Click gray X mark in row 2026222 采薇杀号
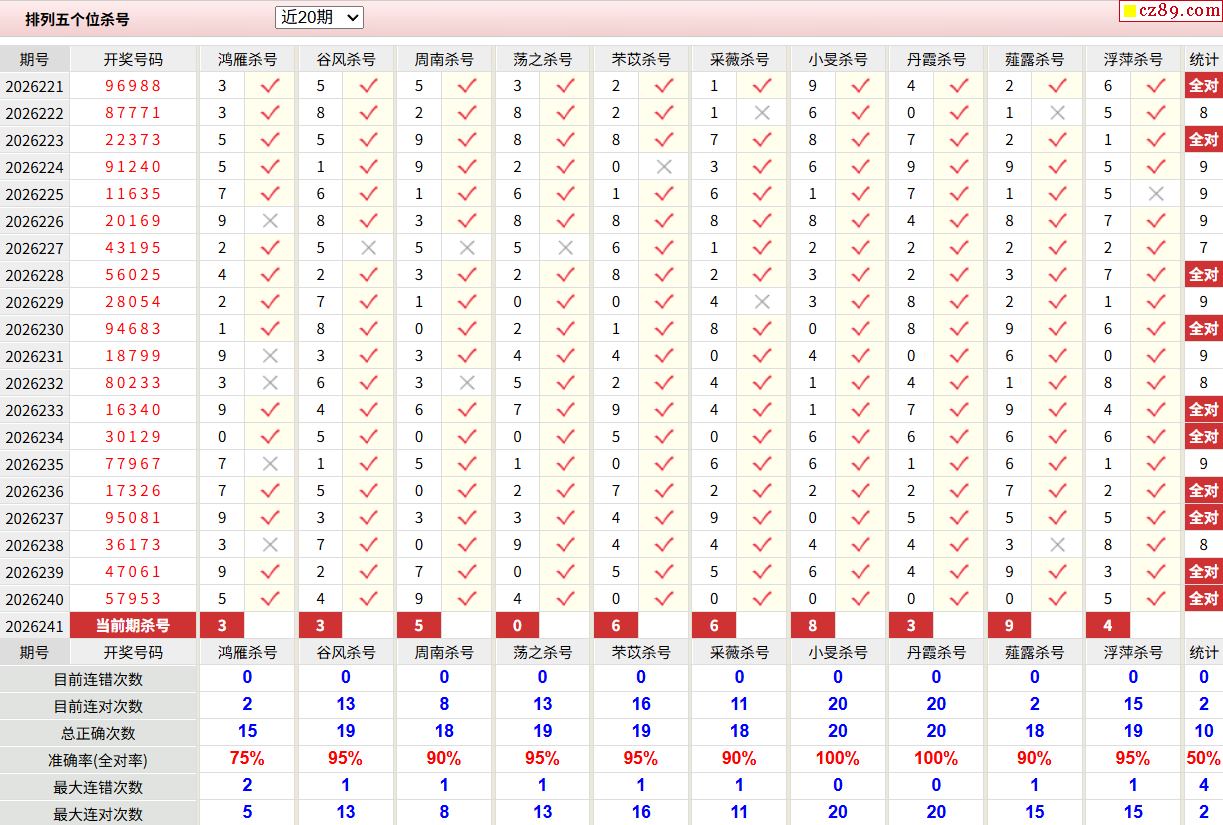The width and height of the screenshot is (1223, 825). [x=762, y=113]
